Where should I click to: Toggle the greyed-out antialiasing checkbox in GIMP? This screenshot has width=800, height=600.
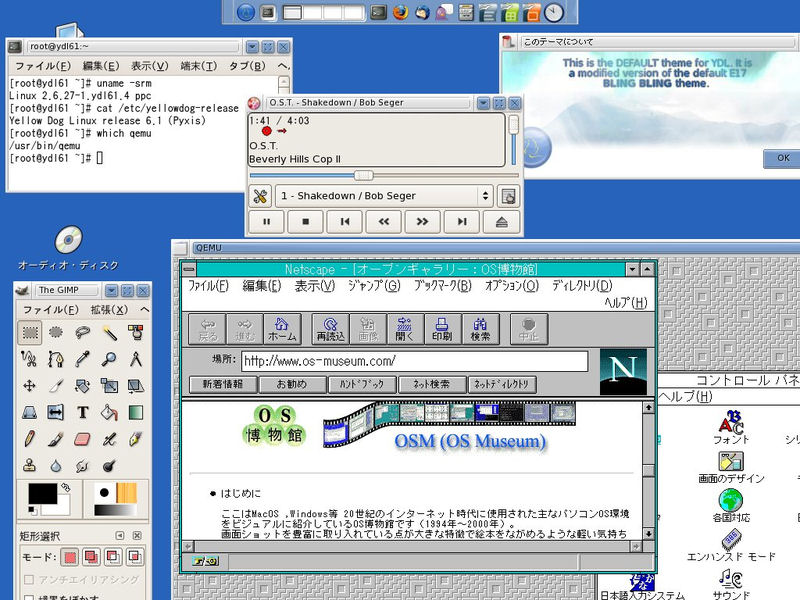[29, 580]
